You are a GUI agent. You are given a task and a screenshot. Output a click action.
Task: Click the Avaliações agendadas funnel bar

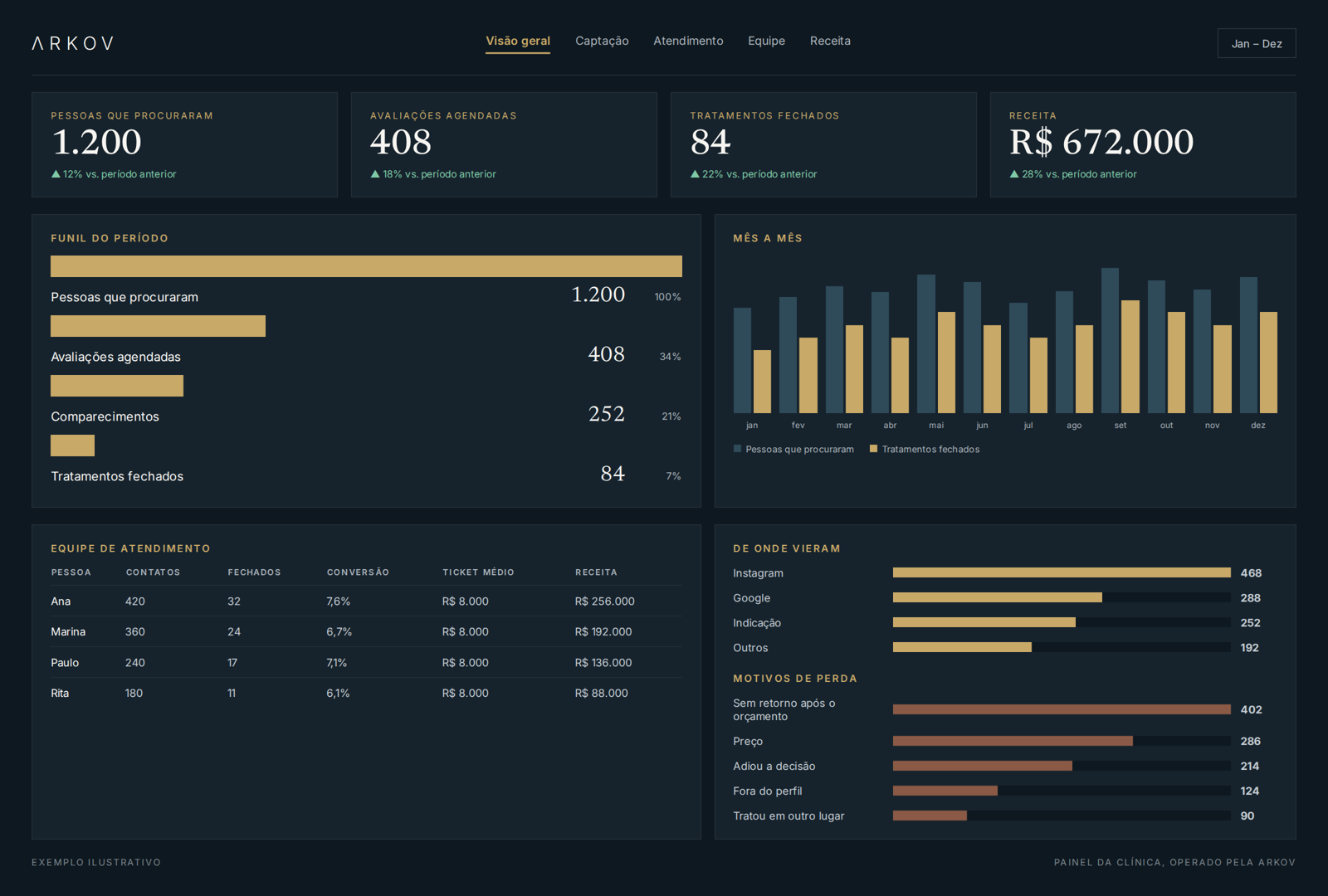[x=158, y=326]
